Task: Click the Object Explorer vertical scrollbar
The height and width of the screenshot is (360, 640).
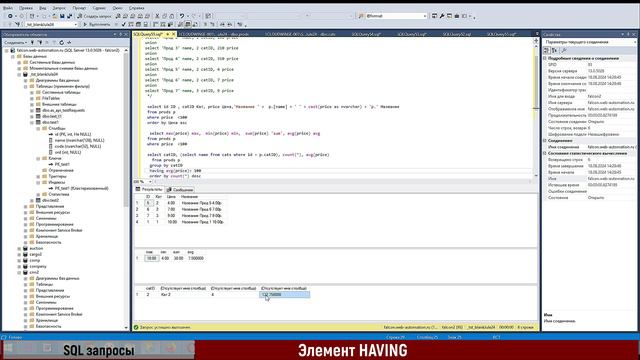Action: coord(126,188)
